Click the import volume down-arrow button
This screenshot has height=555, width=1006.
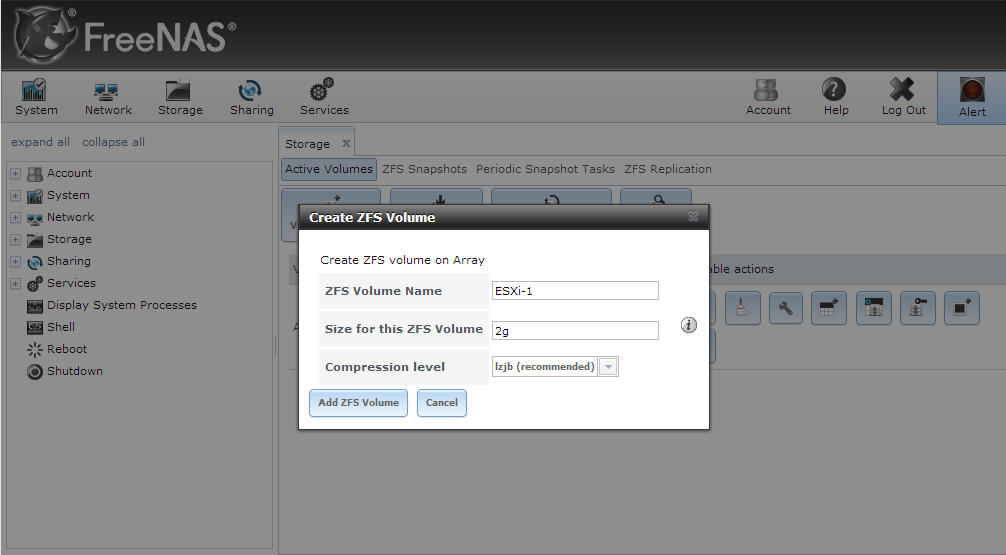pyautogui.click(x=436, y=197)
